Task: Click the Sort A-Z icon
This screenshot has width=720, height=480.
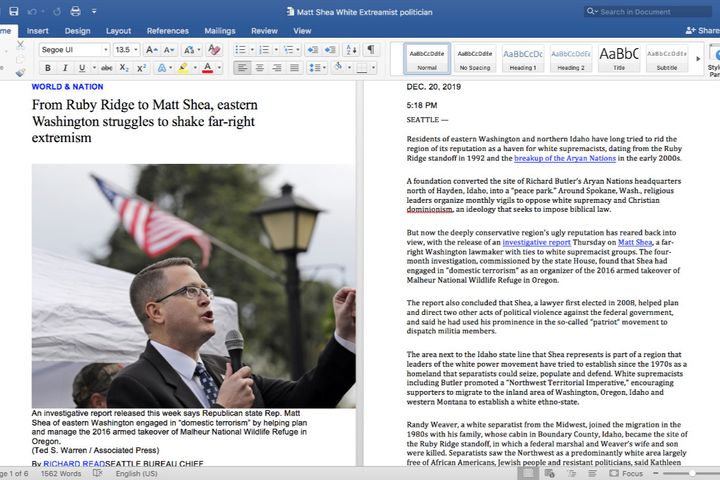Action: [x=351, y=50]
